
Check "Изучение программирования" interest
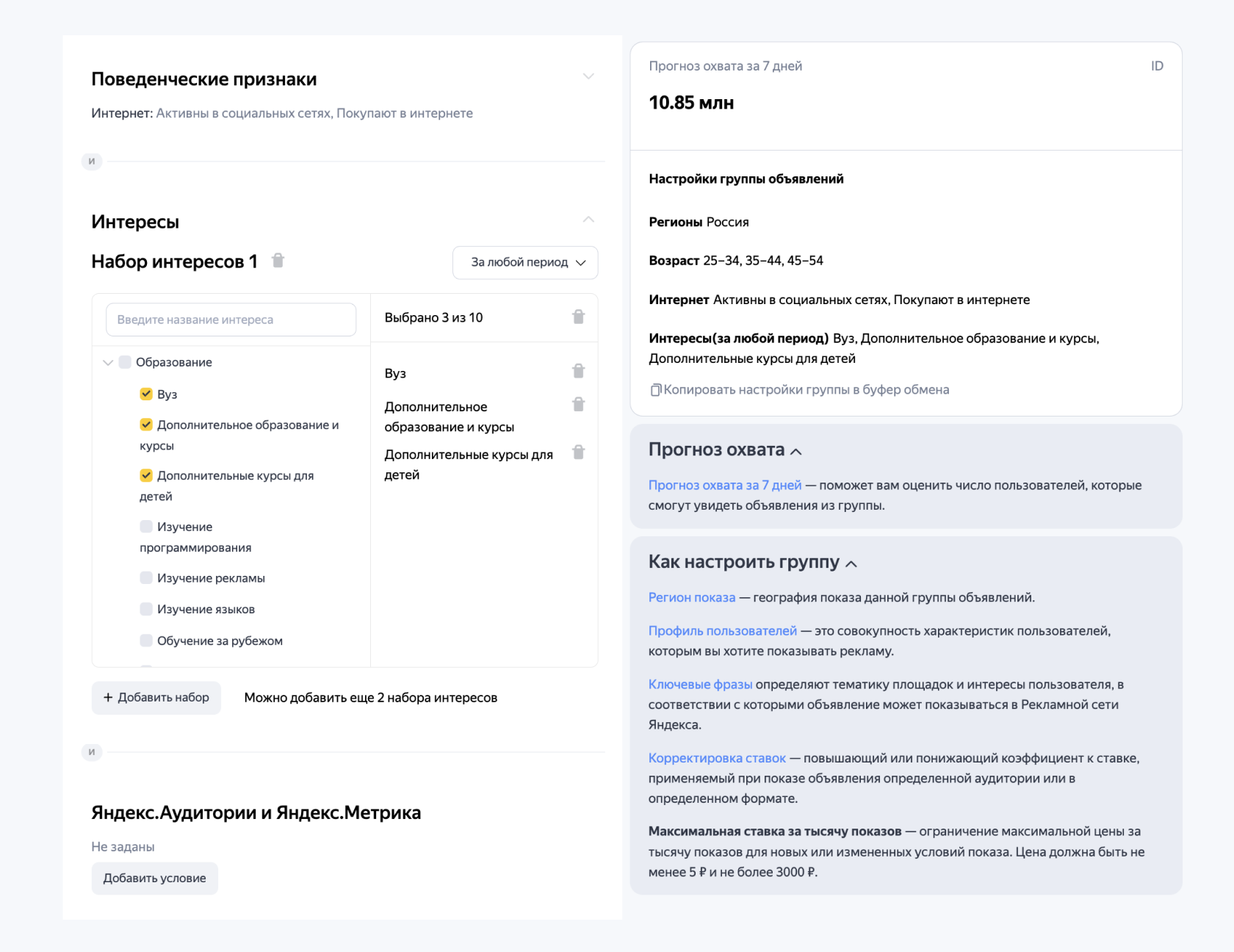(146, 526)
